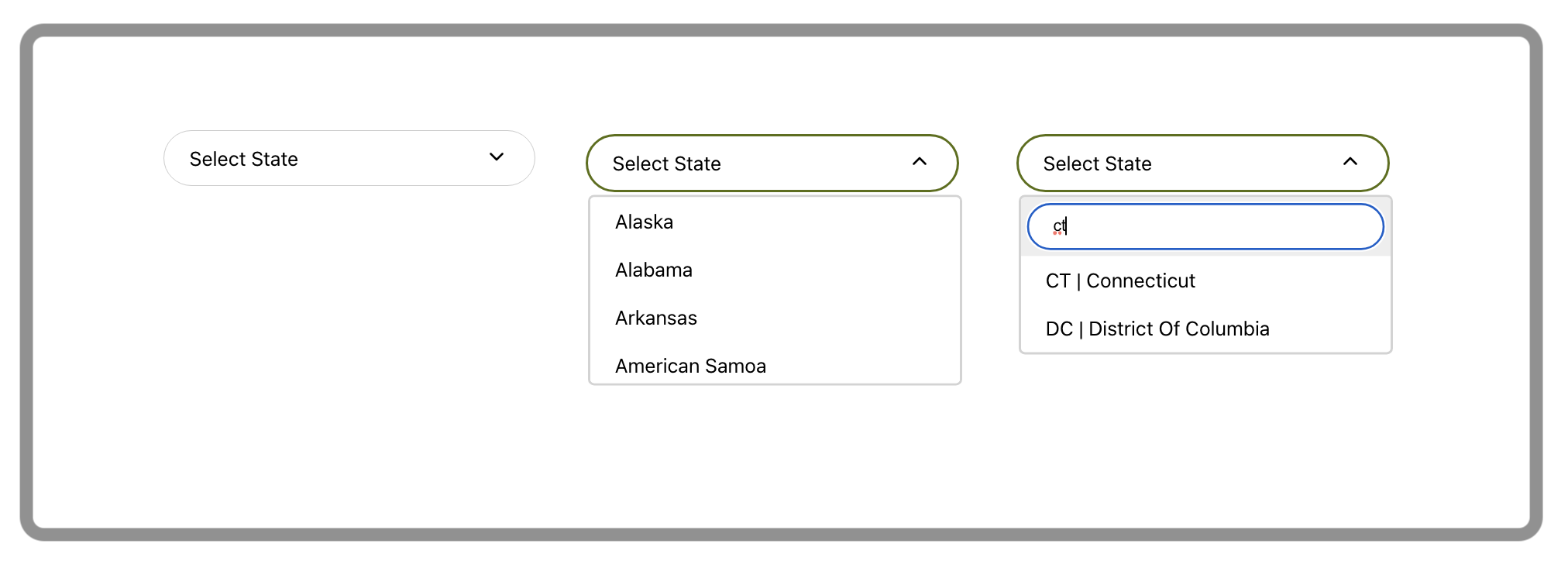The width and height of the screenshot is (1568, 561).
Task: Click the typed "ct" text in the filter box
Action: click(x=1059, y=226)
